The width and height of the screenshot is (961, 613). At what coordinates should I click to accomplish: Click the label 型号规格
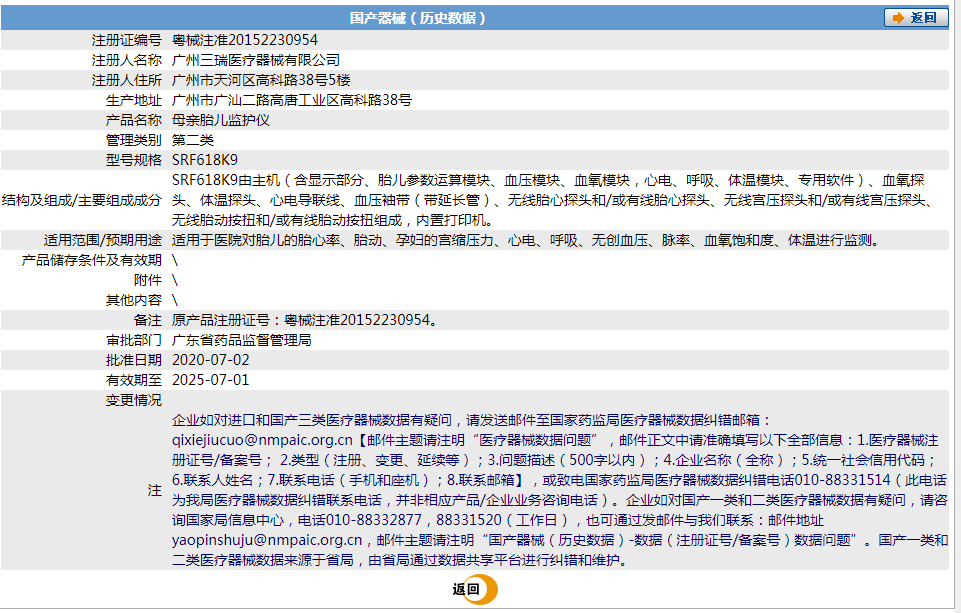tap(134, 160)
